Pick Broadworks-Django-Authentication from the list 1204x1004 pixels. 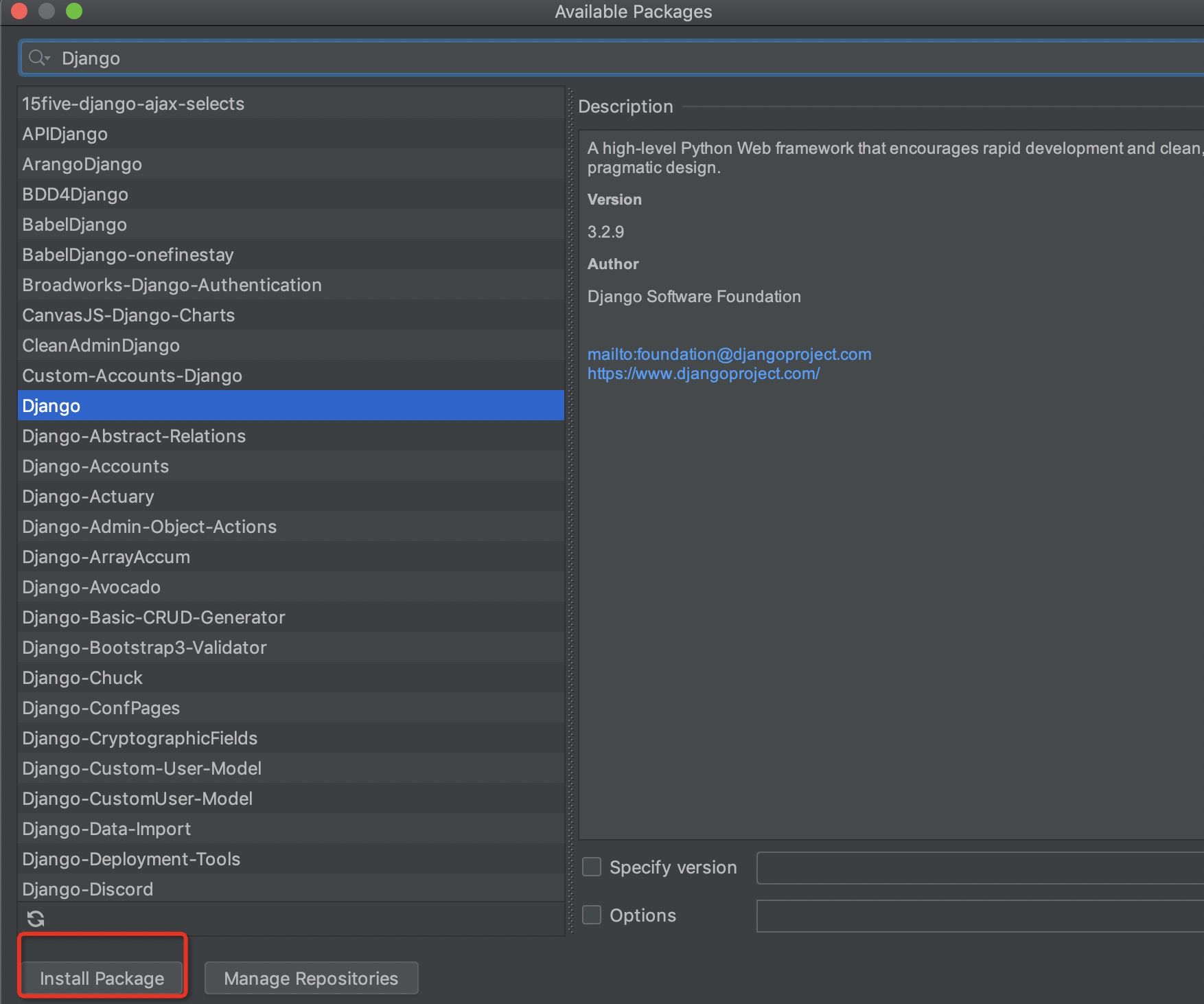coord(172,285)
